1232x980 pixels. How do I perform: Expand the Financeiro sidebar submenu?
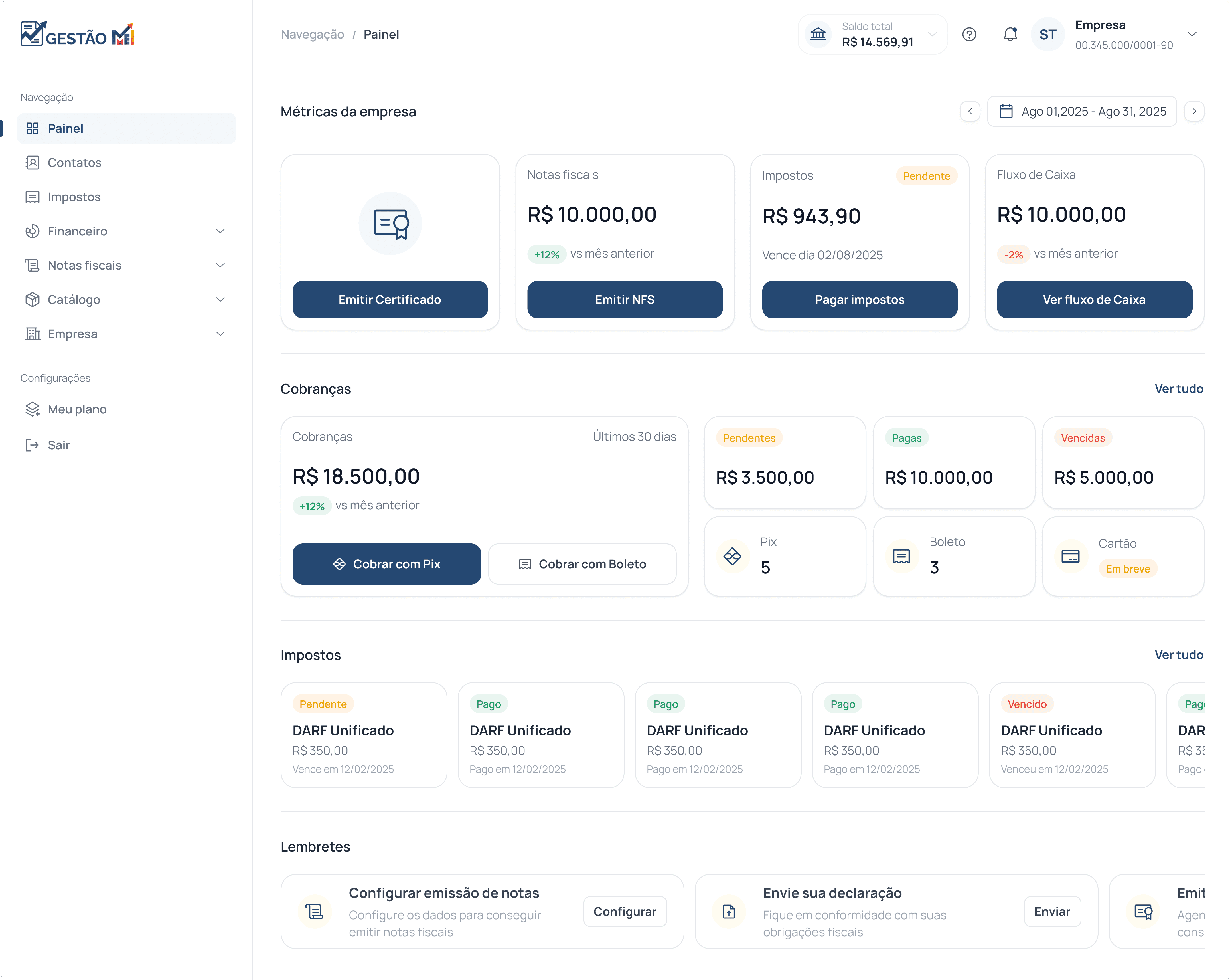point(220,231)
